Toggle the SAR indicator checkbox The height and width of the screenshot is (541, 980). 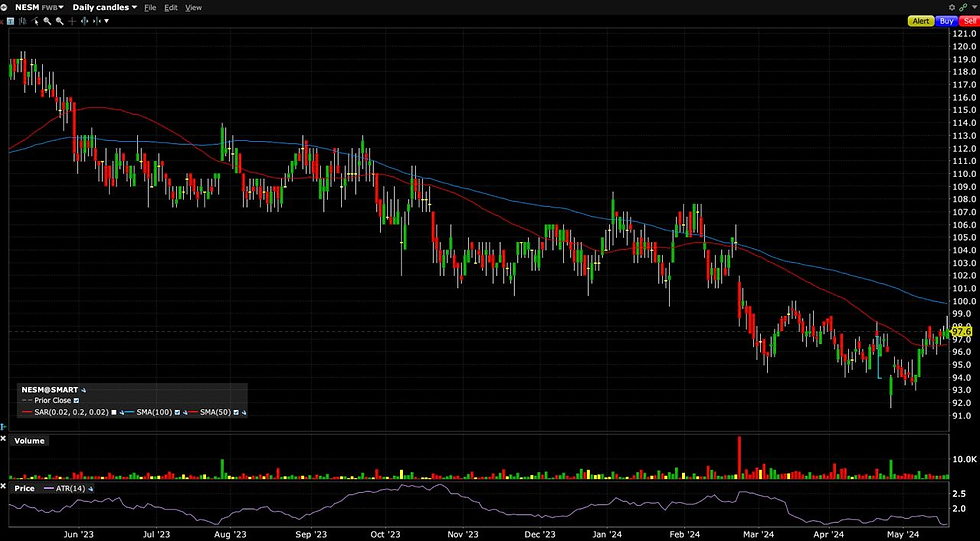[114, 412]
